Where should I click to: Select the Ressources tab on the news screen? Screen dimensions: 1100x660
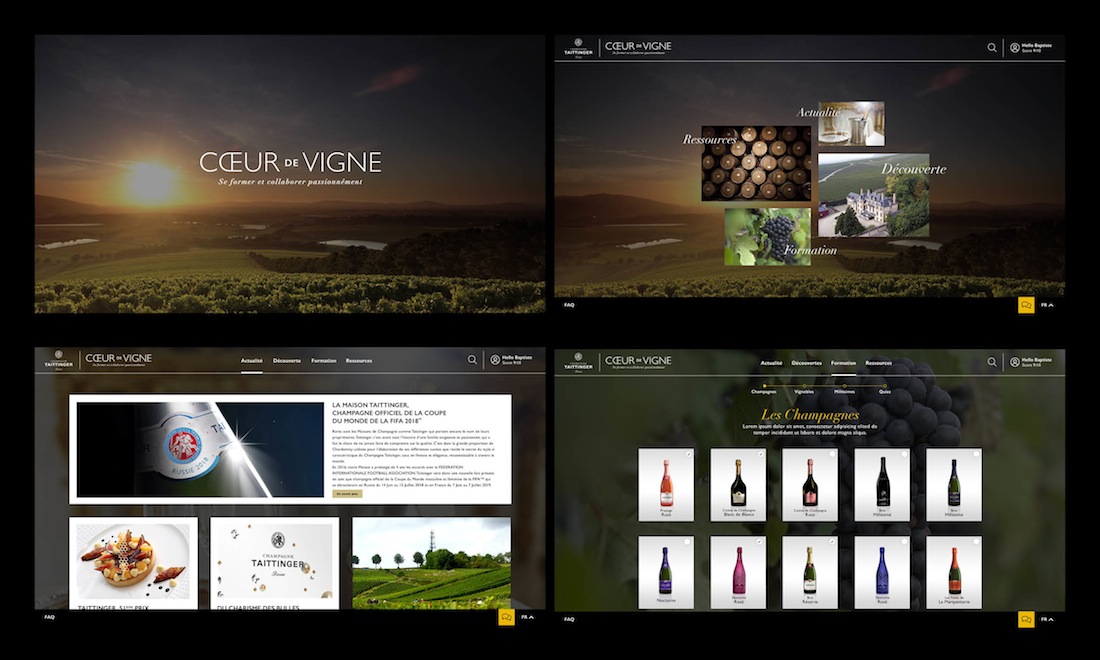pyautogui.click(x=358, y=361)
